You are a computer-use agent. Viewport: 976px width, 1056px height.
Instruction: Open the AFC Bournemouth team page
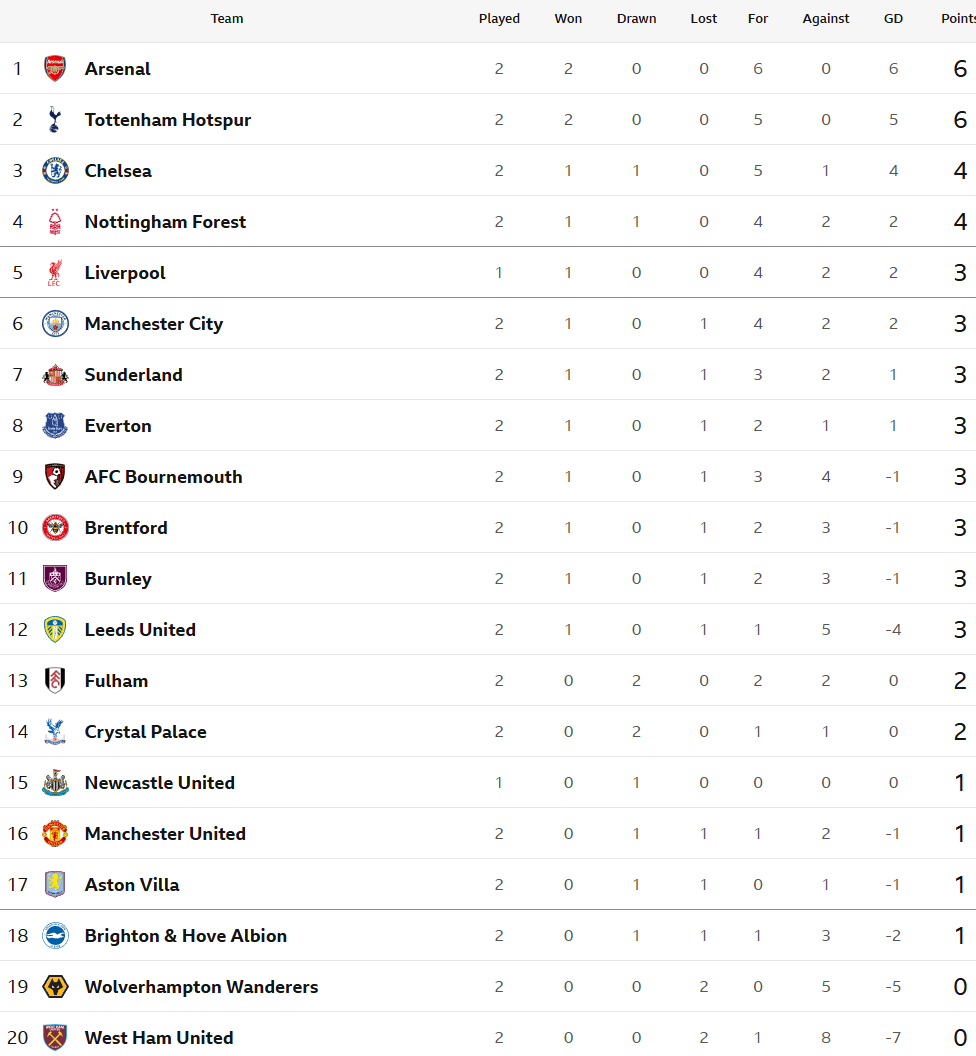163,477
